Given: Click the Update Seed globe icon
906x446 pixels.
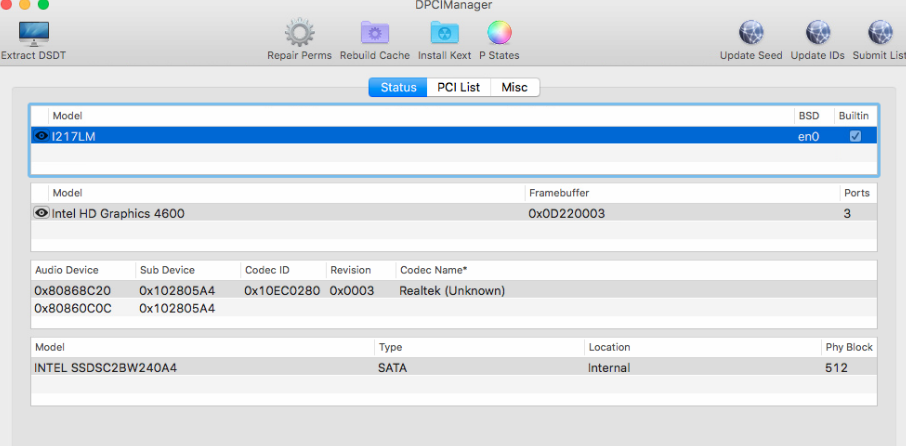Looking at the screenshot, I should coord(751,34).
